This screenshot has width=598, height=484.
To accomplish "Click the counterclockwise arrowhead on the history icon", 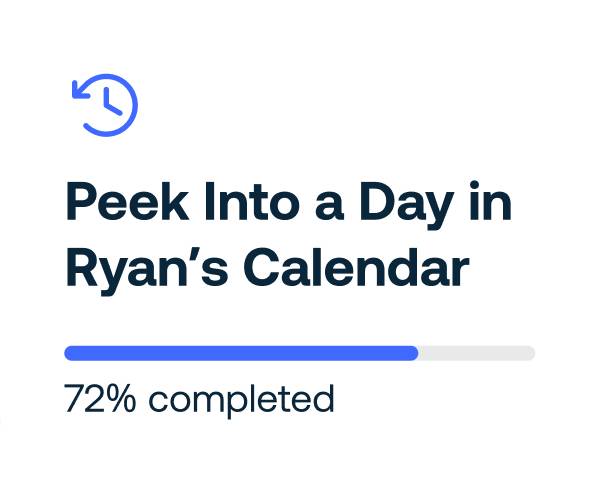I will coord(80,90).
